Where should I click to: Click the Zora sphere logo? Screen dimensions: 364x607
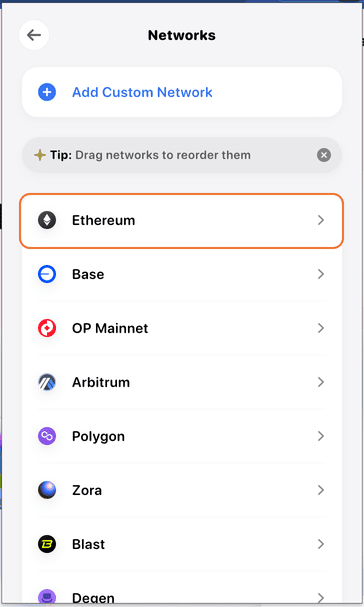pyautogui.click(x=47, y=490)
